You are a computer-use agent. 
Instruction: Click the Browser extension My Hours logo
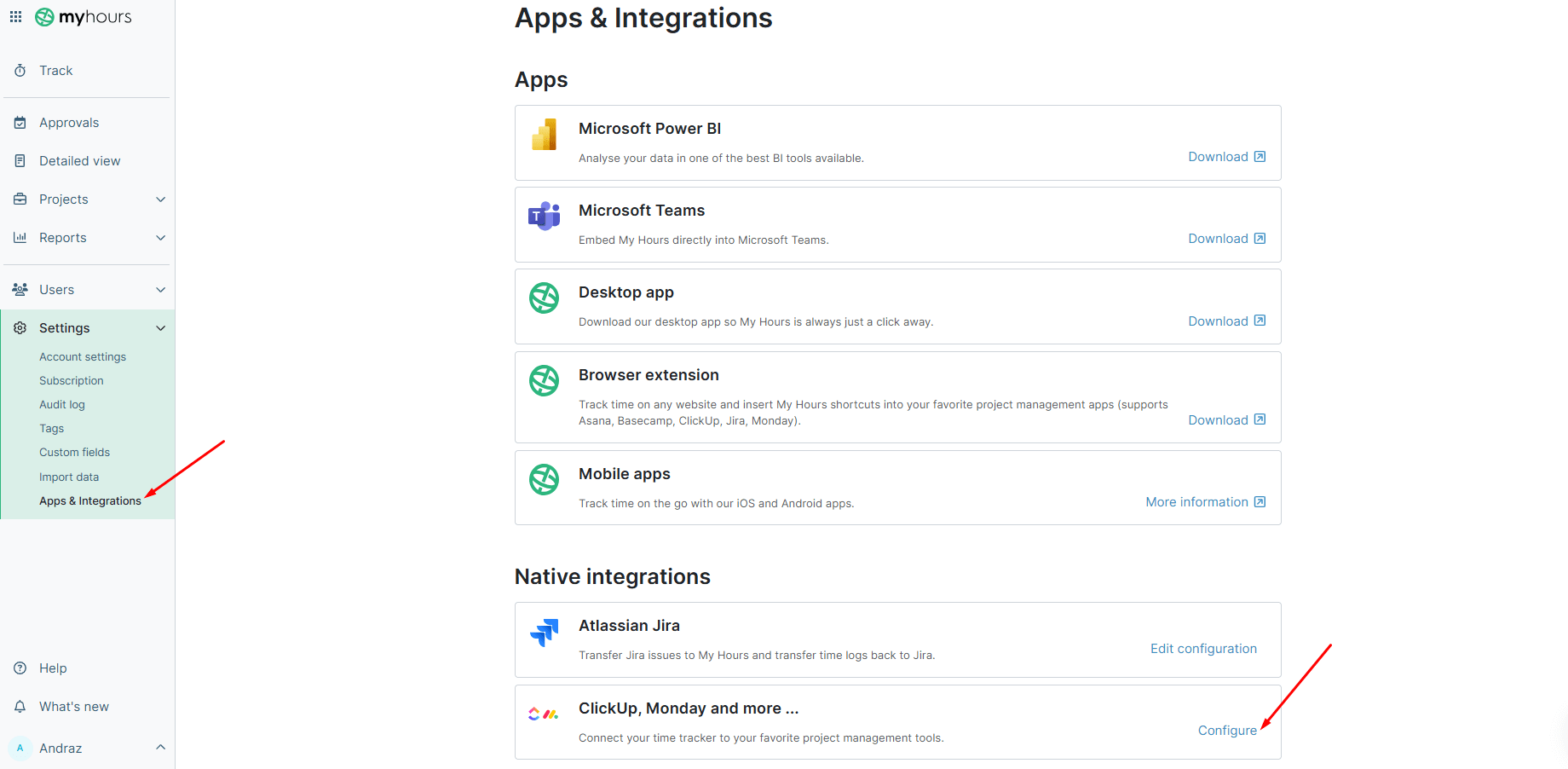coord(545,381)
